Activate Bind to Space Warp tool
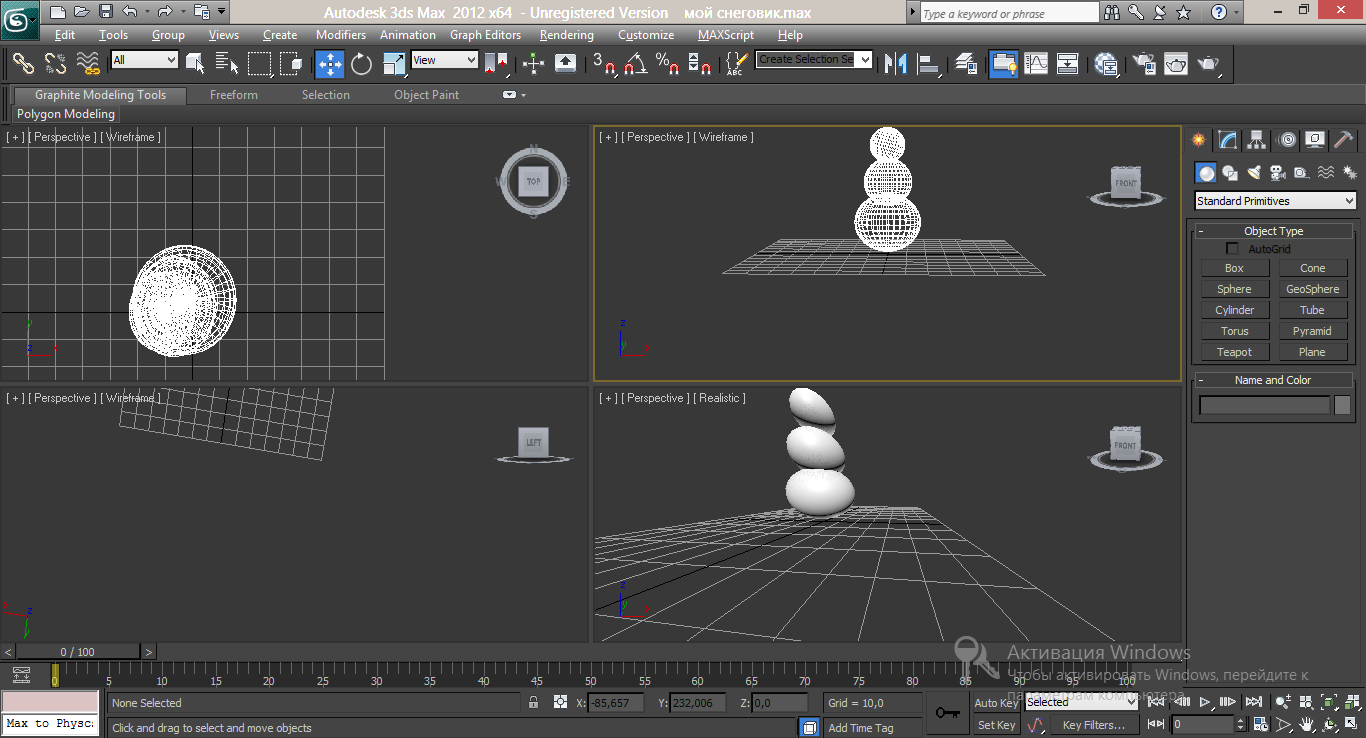1366x738 pixels. coord(88,63)
